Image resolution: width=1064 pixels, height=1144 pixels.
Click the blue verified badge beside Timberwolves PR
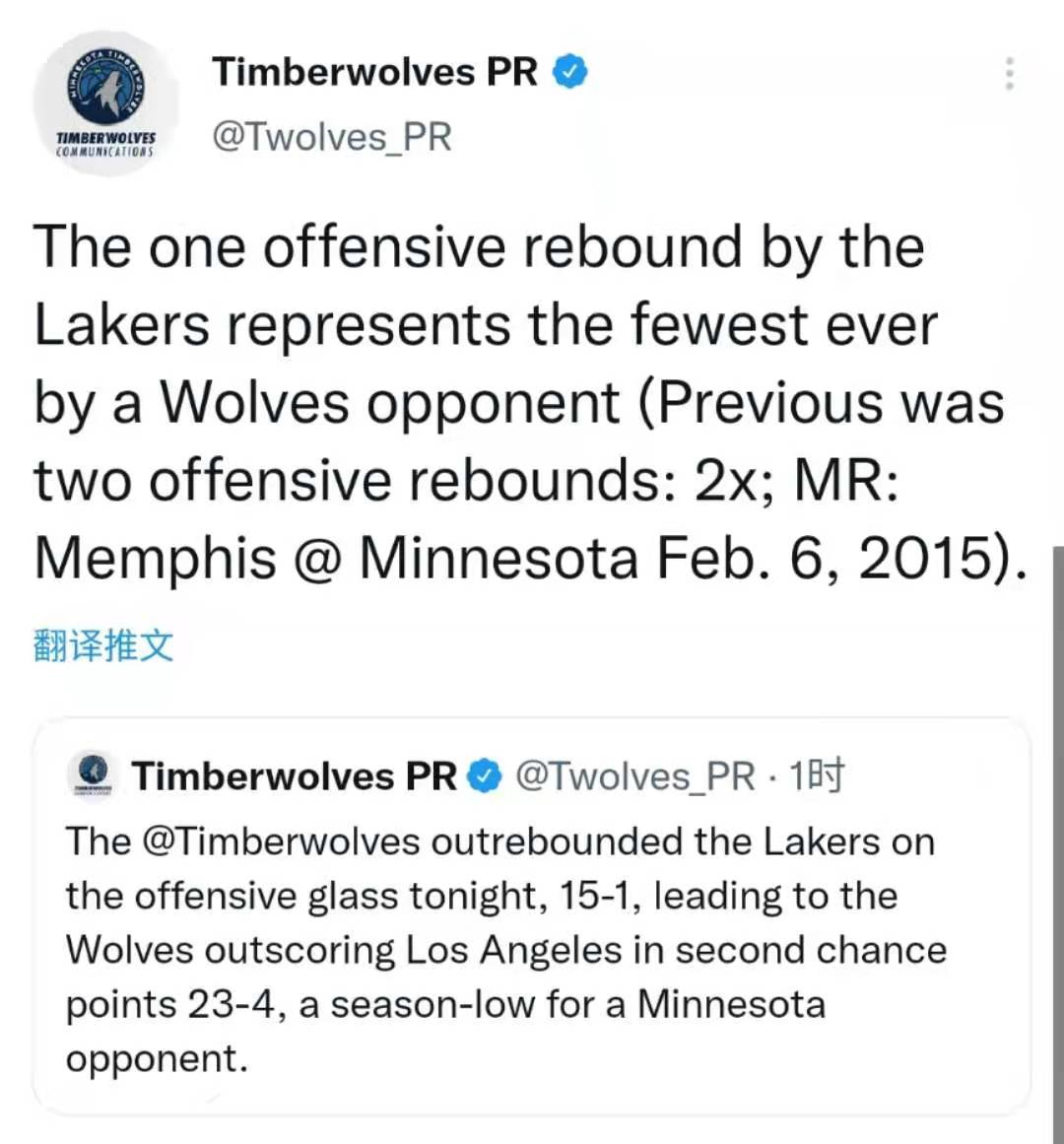570,72
